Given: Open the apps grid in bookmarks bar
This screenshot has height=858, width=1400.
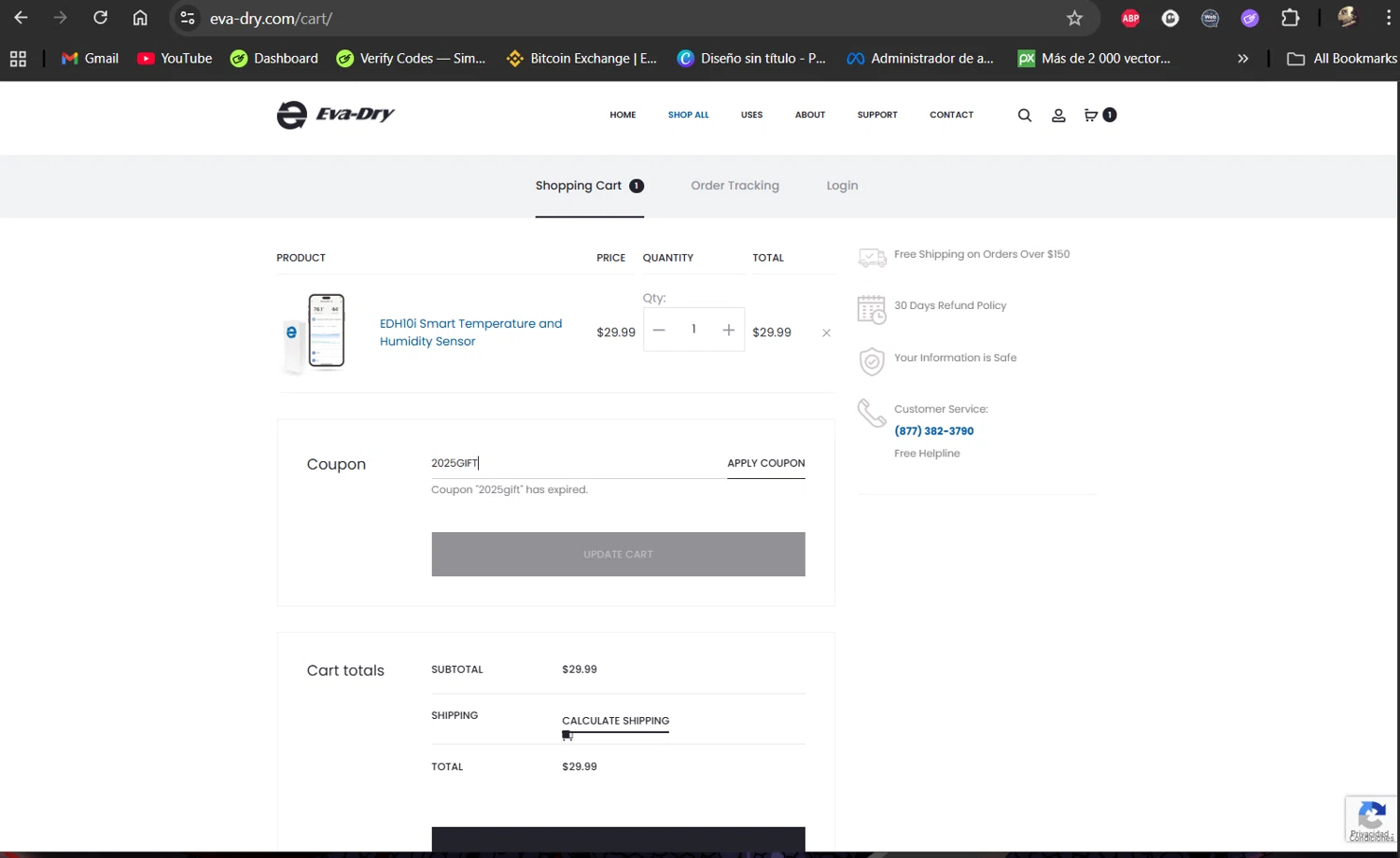Looking at the screenshot, I should 18,59.
